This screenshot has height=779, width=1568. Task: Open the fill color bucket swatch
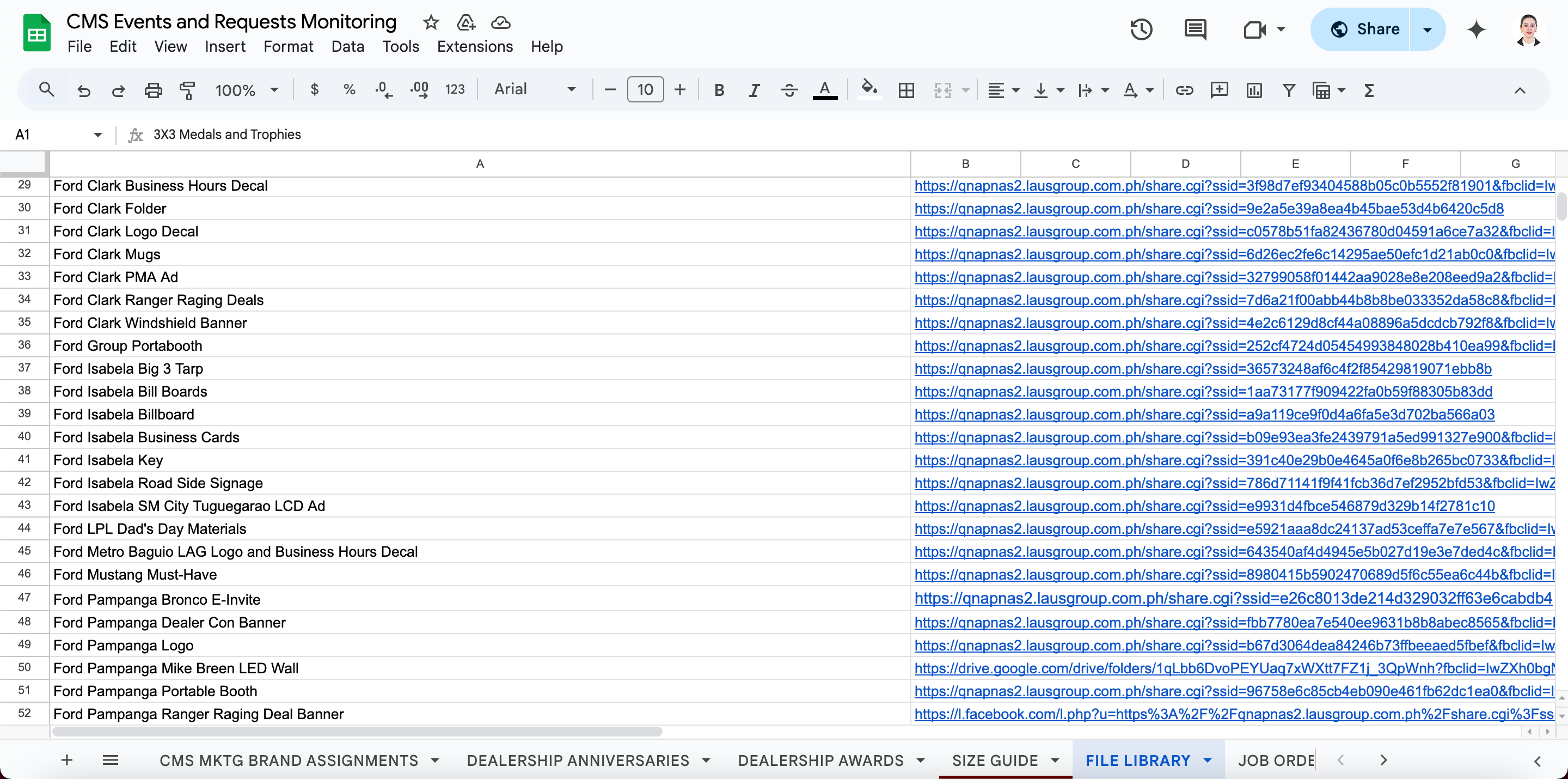pos(869,90)
